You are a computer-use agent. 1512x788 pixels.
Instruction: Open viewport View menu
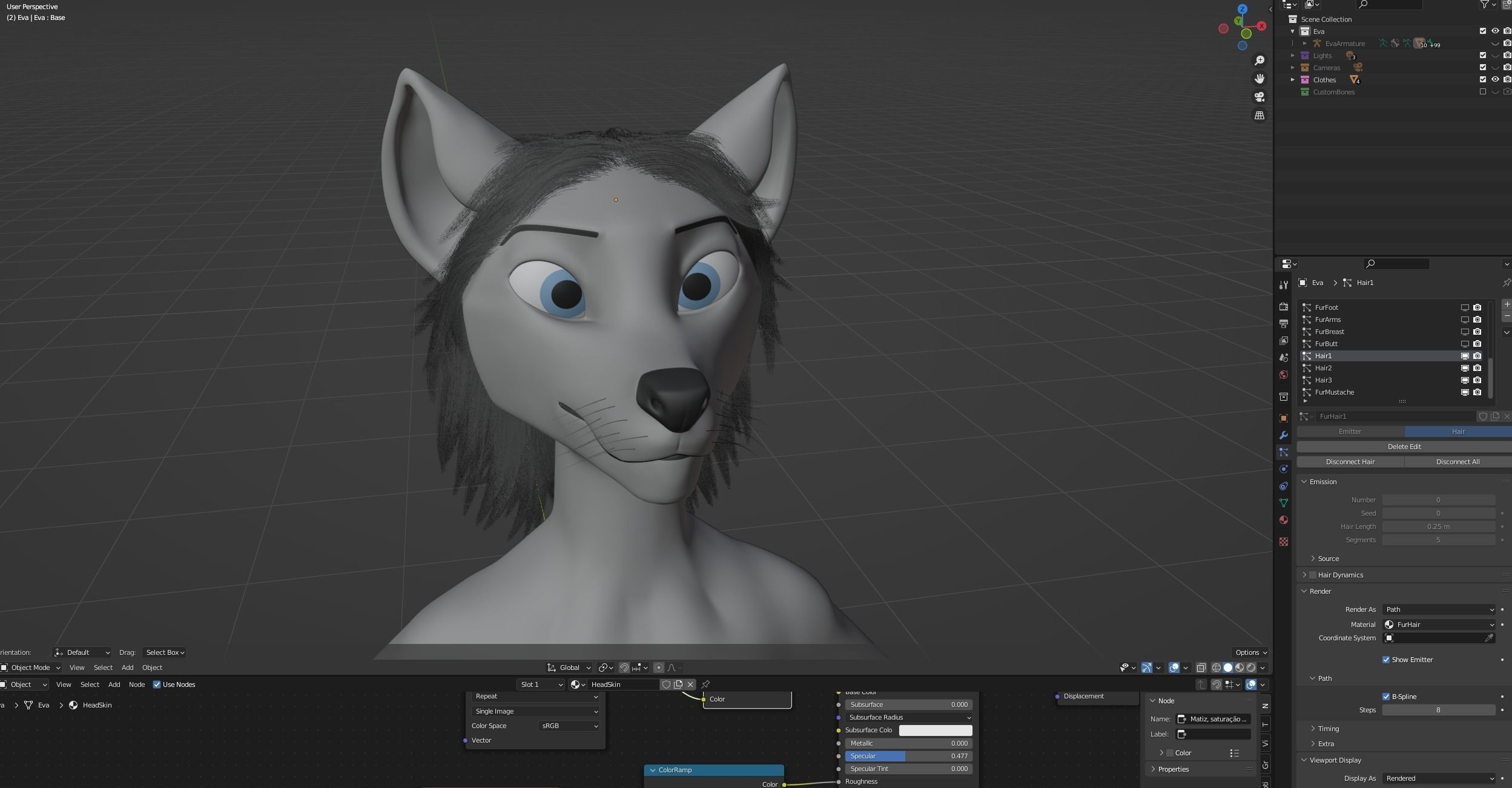click(77, 668)
